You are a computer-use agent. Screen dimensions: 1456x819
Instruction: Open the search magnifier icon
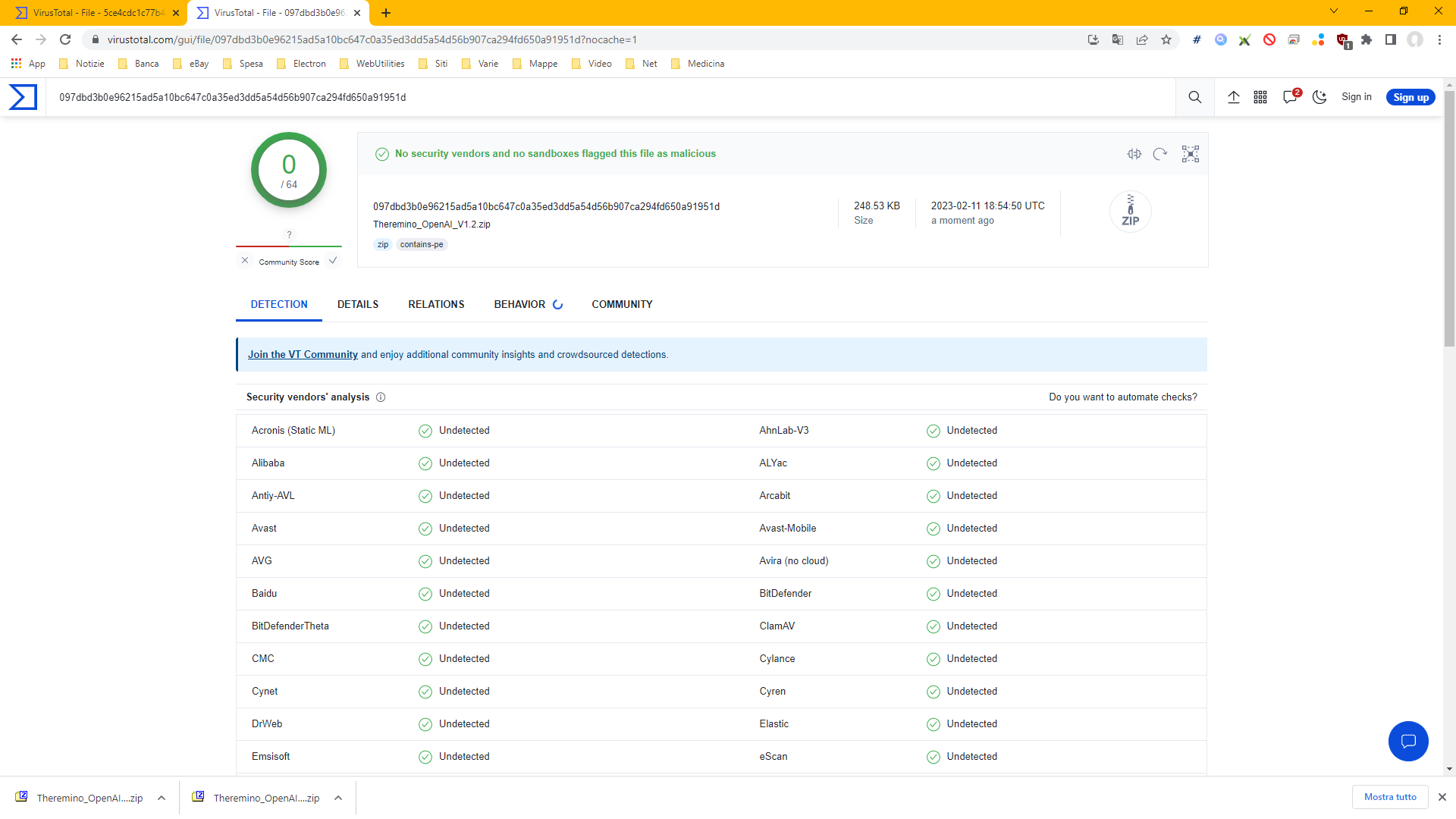coord(1195,97)
